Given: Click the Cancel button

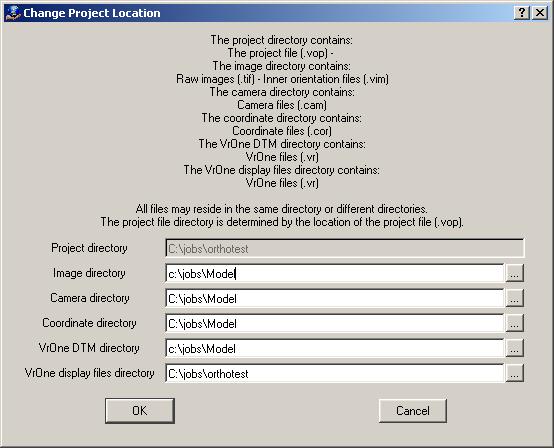Looking at the screenshot, I should [413, 411].
